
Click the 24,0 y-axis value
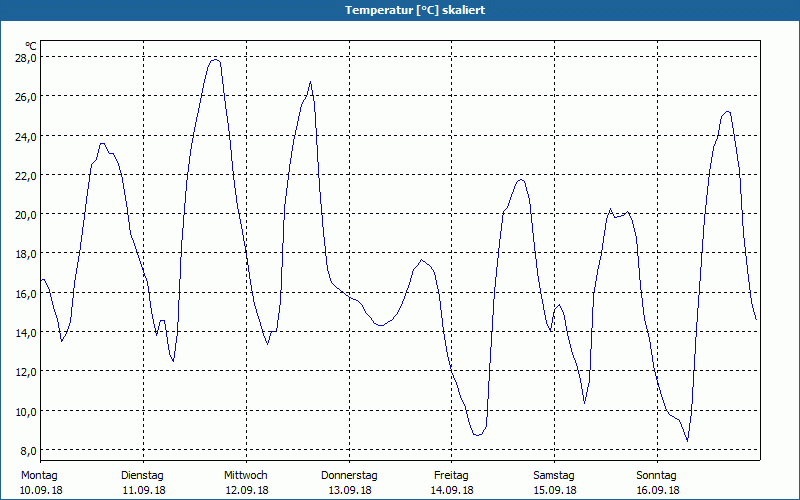pyautogui.click(x=26, y=136)
